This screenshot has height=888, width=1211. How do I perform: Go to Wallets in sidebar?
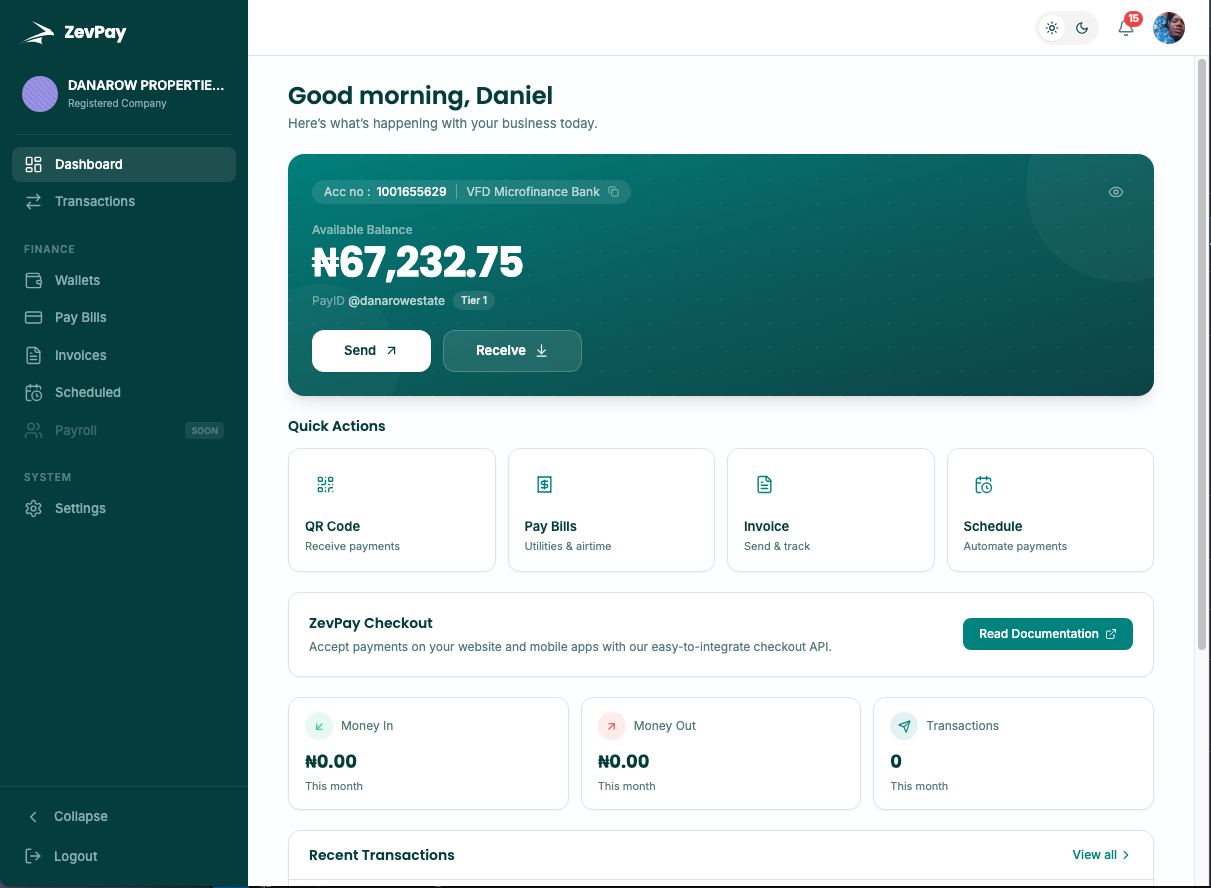(x=124, y=280)
